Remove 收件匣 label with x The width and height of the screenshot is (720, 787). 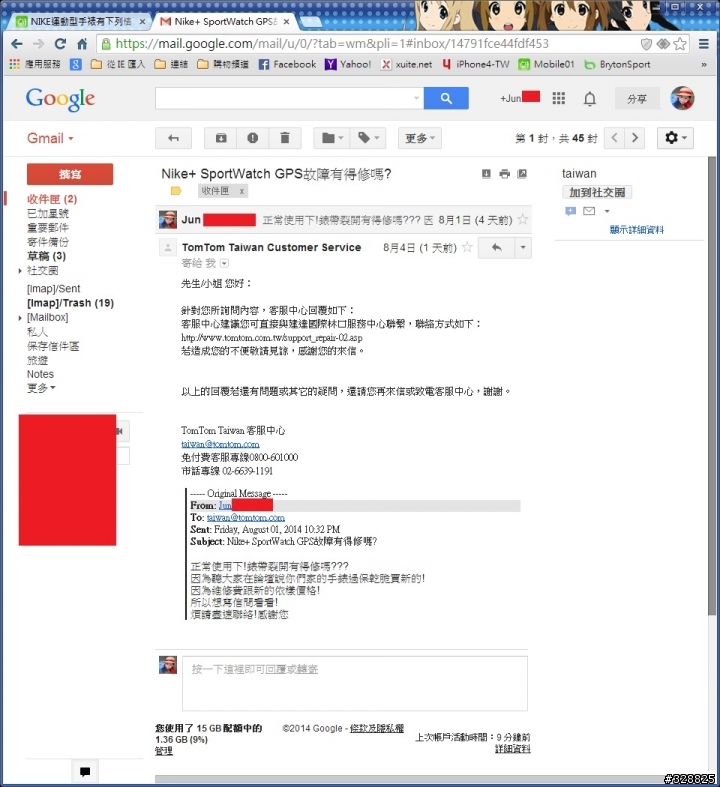click(x=241, y=191)
